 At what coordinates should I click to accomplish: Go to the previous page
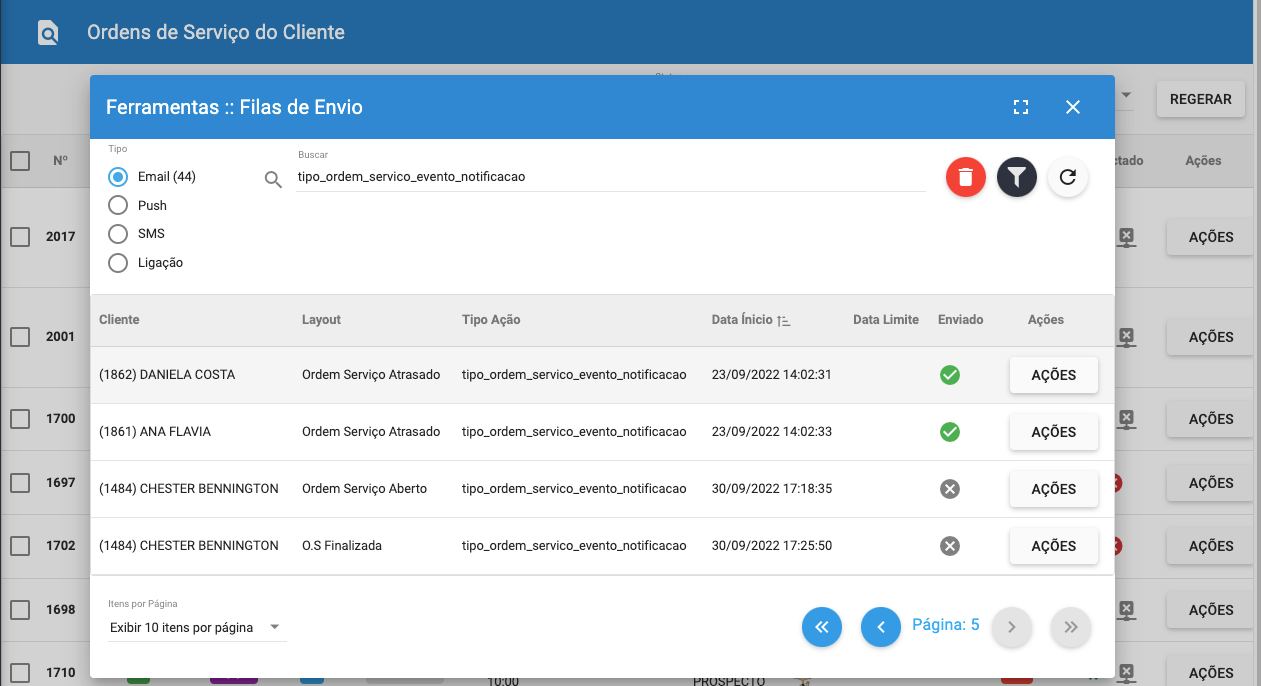880,627
